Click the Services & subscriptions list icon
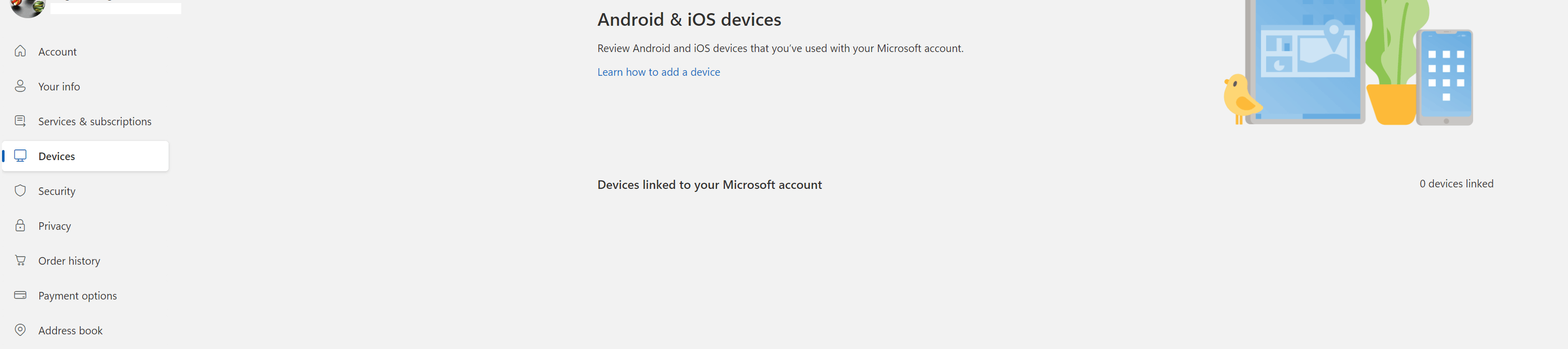The image size is (1568, 349). point(20,121)
